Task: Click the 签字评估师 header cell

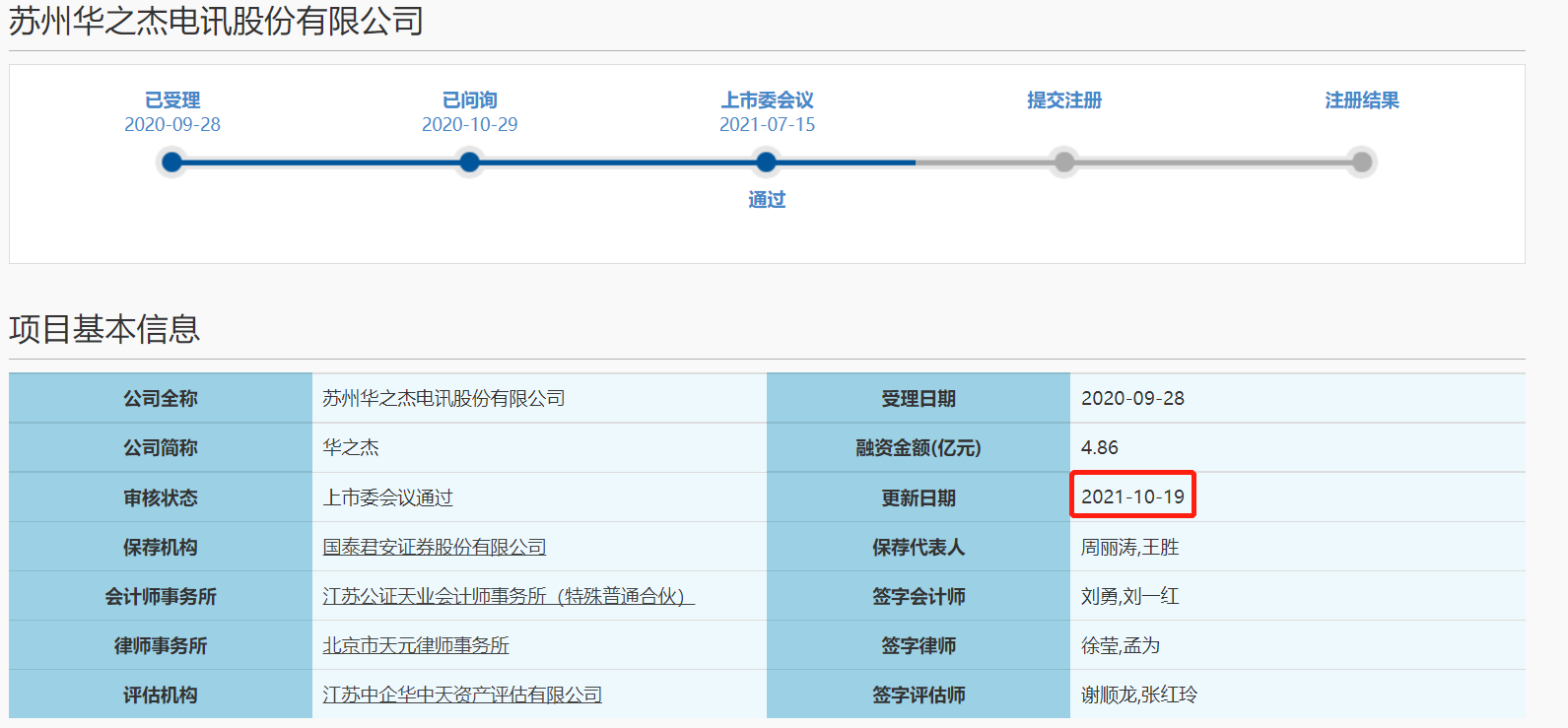Action: [x=919, y=695]
